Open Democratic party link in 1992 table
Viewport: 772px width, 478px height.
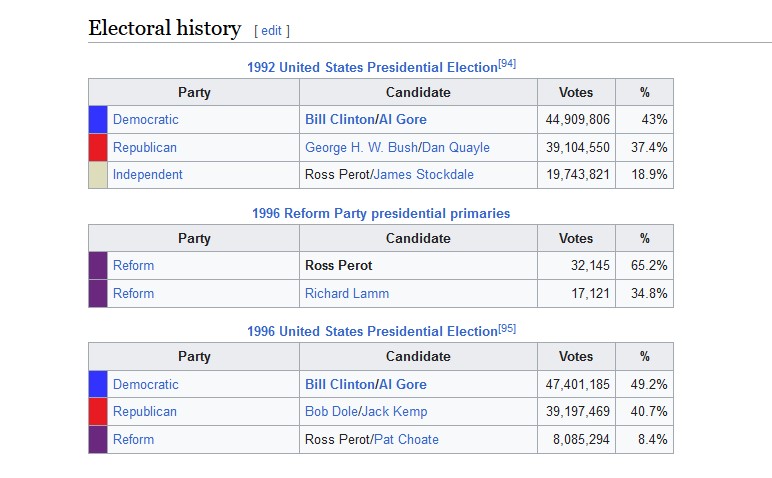pos(146,120)
